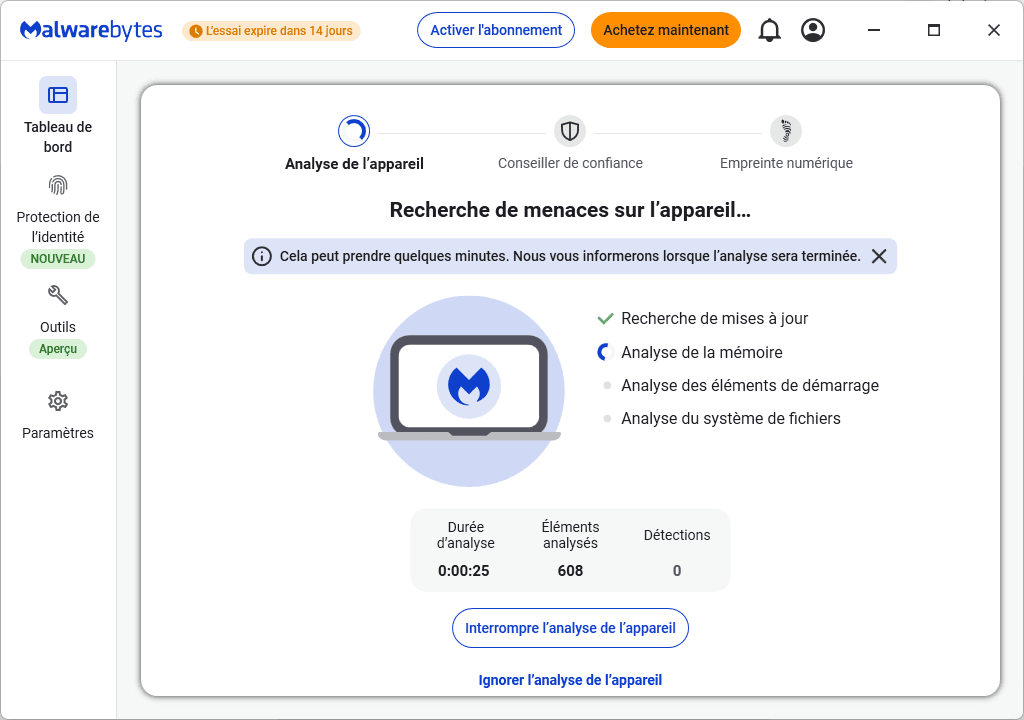
Task: Click the Recherche de mises à jour text
Action: (x=714, y=319)
